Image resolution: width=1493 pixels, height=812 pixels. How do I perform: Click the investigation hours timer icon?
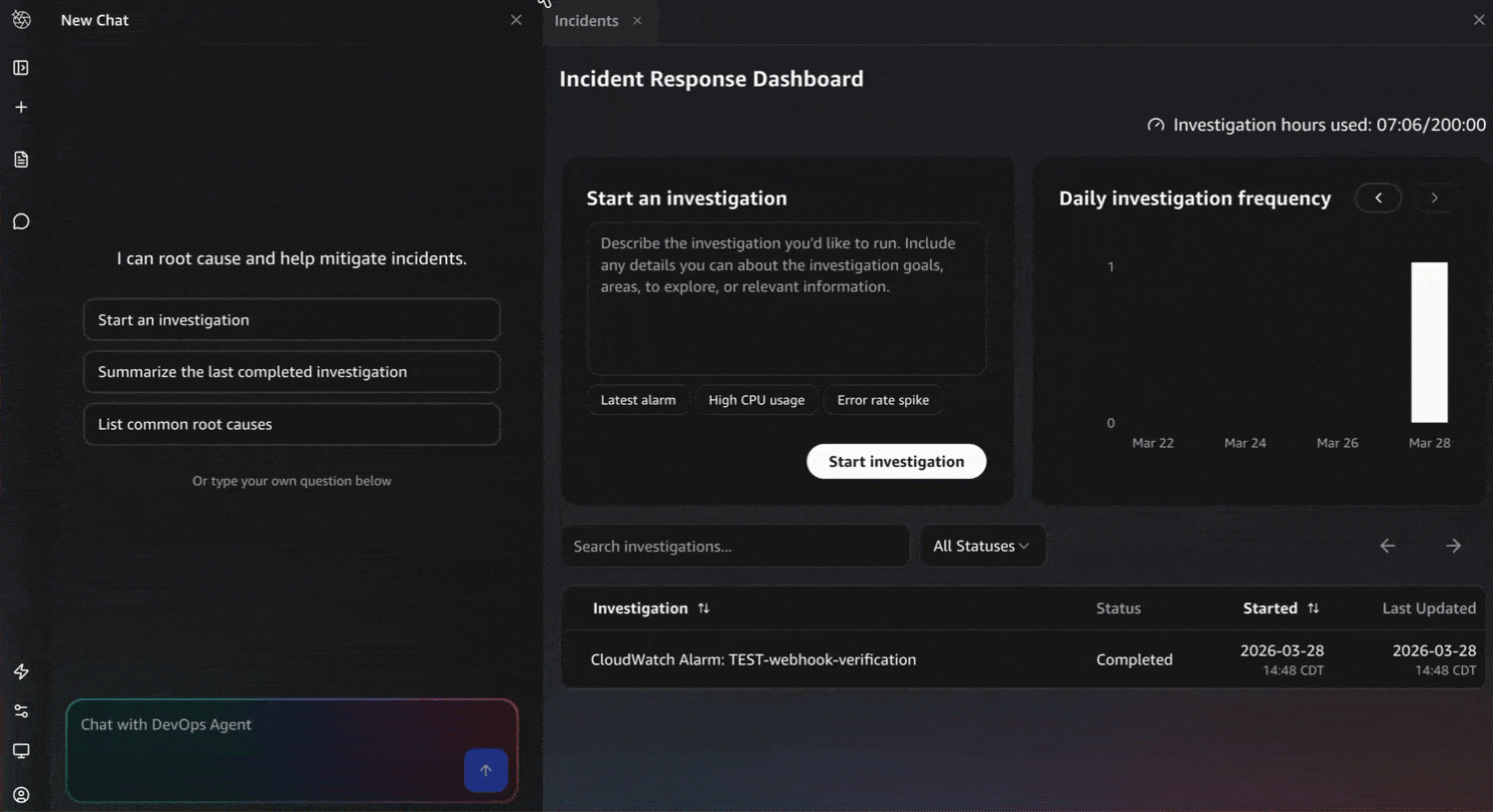1155,124
